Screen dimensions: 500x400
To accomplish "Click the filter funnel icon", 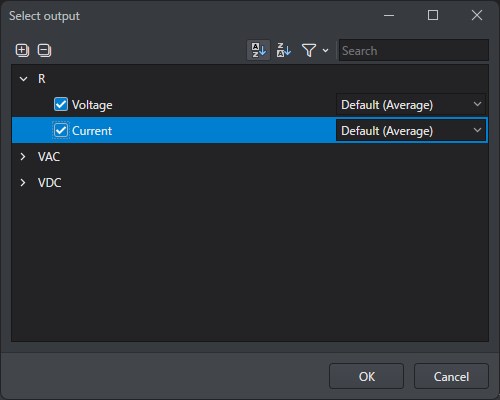I will pos(309,50).
